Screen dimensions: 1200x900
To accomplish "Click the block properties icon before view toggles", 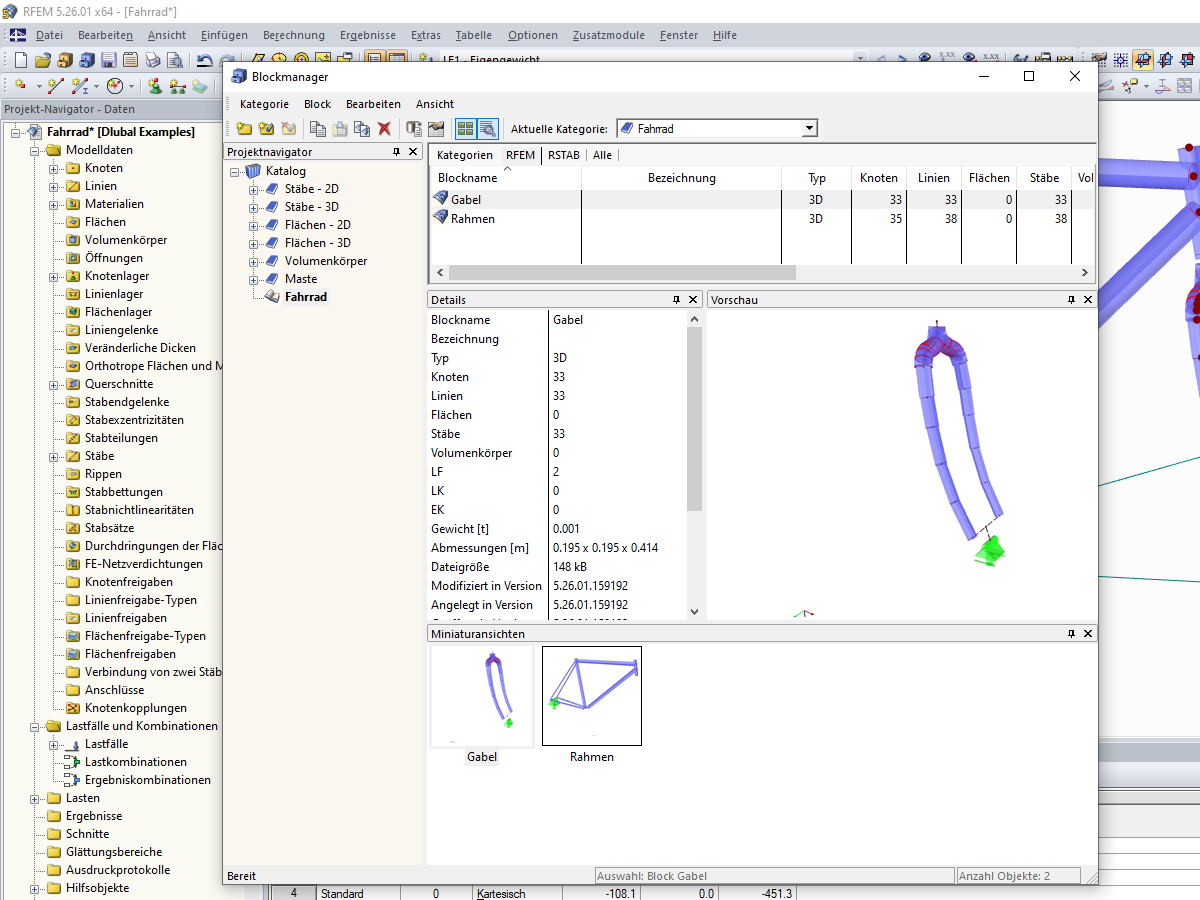I will (x=436, y=129).
